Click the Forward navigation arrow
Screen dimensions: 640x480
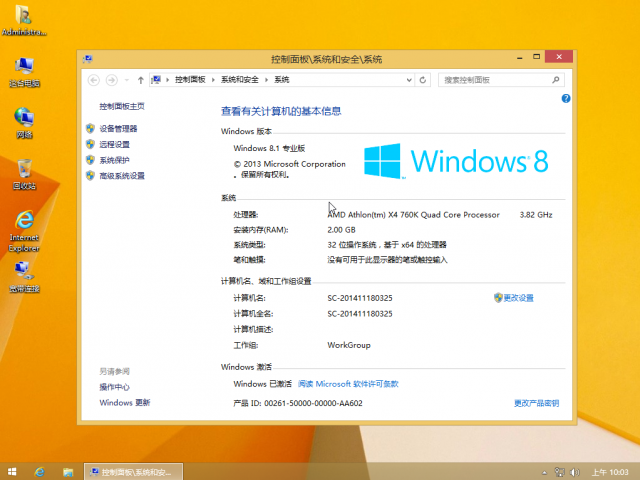click(x=111, y=80)
